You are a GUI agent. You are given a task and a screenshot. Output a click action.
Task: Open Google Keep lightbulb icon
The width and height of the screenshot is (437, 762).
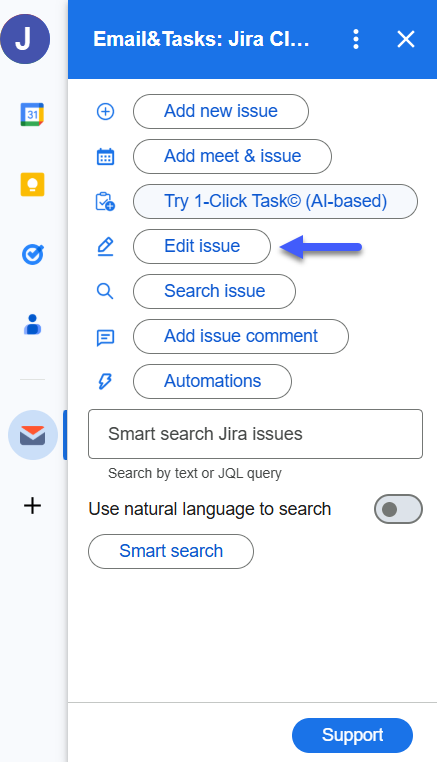coord(33,184)
